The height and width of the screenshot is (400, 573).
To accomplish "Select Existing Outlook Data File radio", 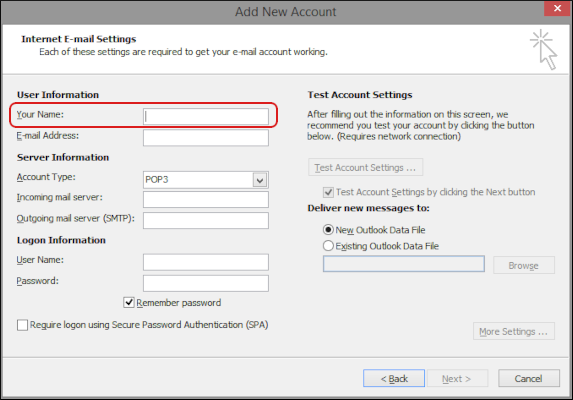I will click(x=328, y=245).
